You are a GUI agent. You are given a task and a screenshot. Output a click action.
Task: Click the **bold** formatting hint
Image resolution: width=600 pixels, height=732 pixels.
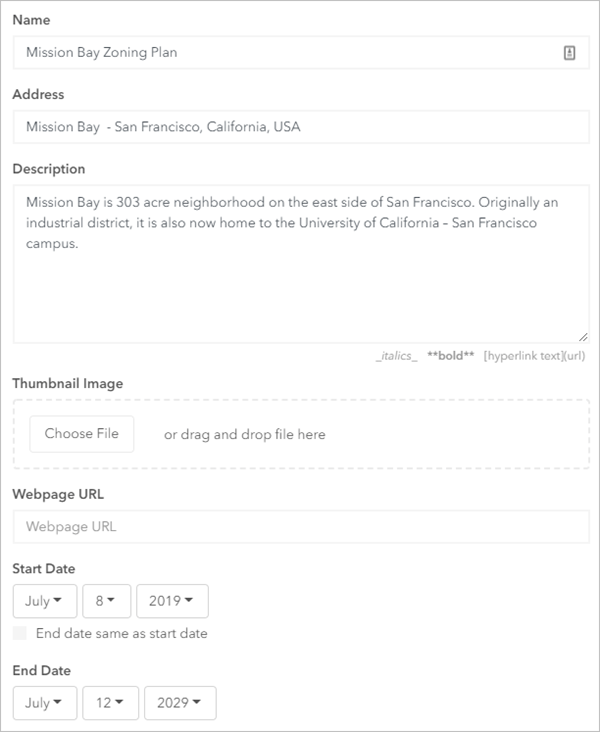pyautogui.click(x=450, y=356)
